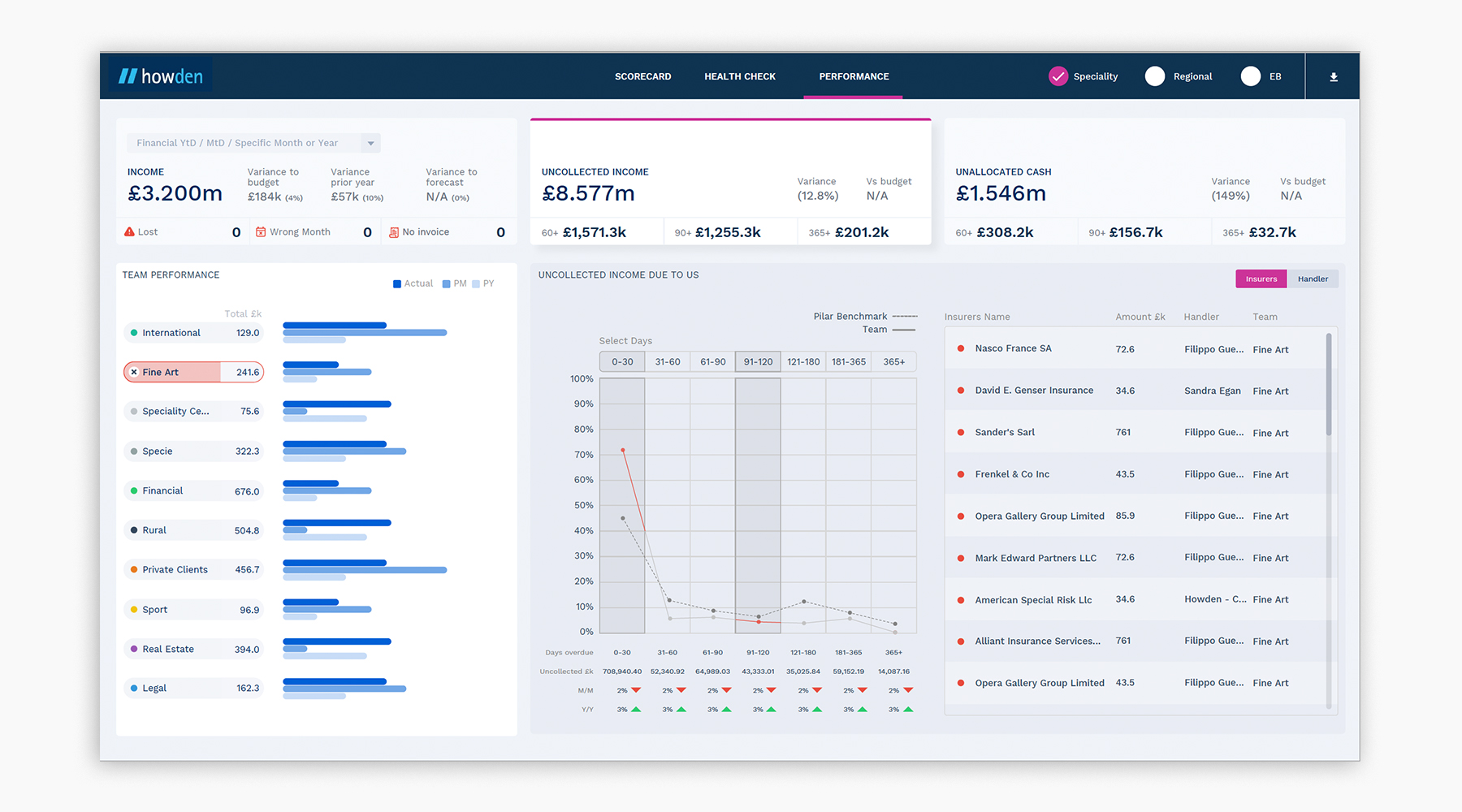
Task: Click red status dot for Mark Edward Partners LLC
Action: (x=961, y=558)
